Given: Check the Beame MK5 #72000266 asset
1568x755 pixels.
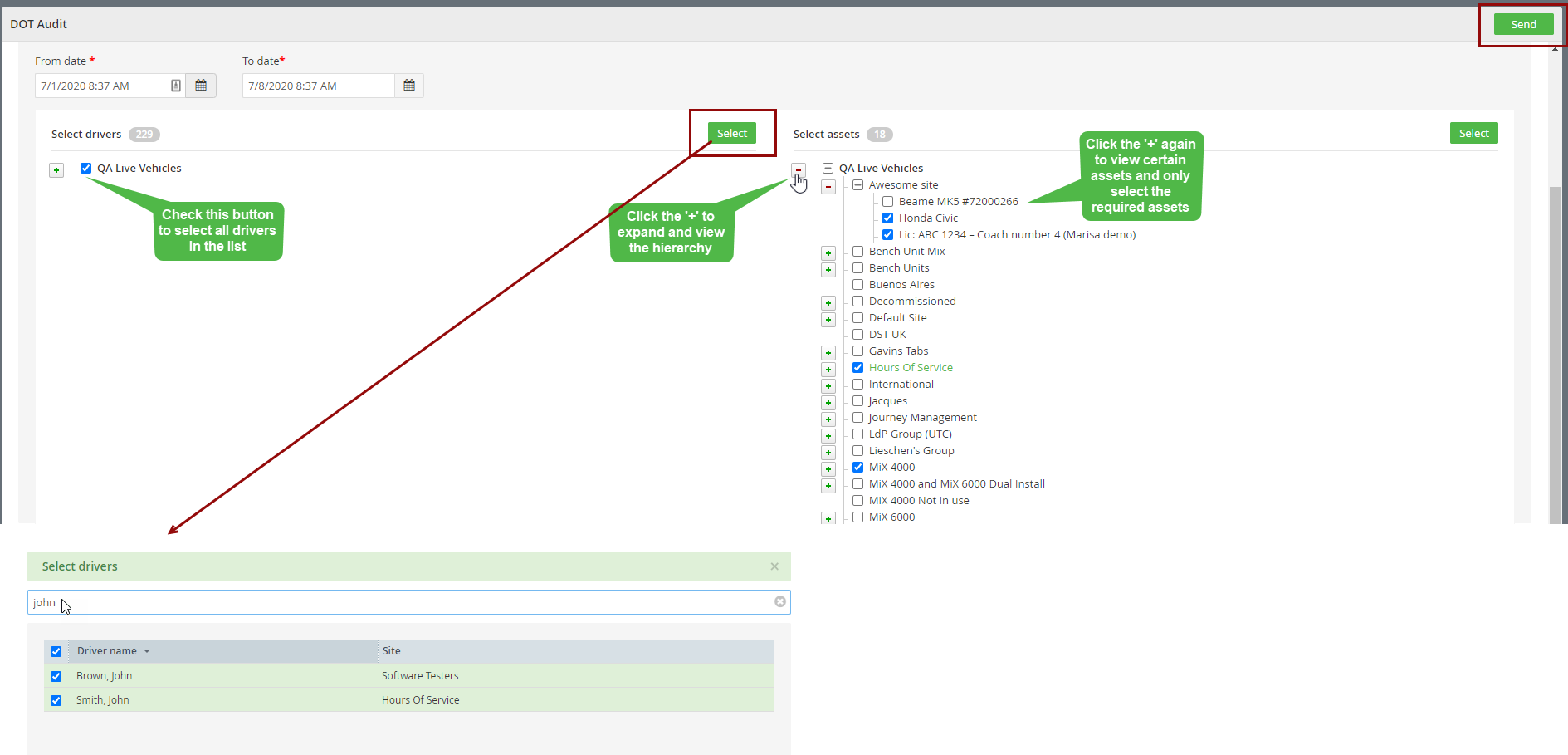Looking at the screenshot, I should pyautogui.click(x=888, y=202).
